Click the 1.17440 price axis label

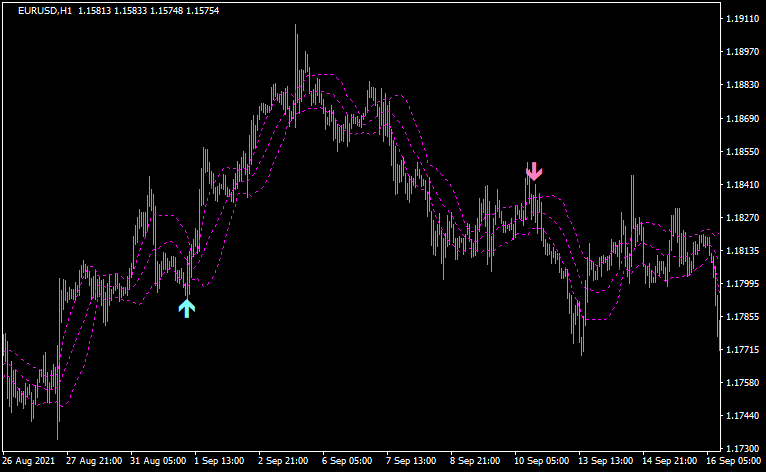(x=741, y=415)
